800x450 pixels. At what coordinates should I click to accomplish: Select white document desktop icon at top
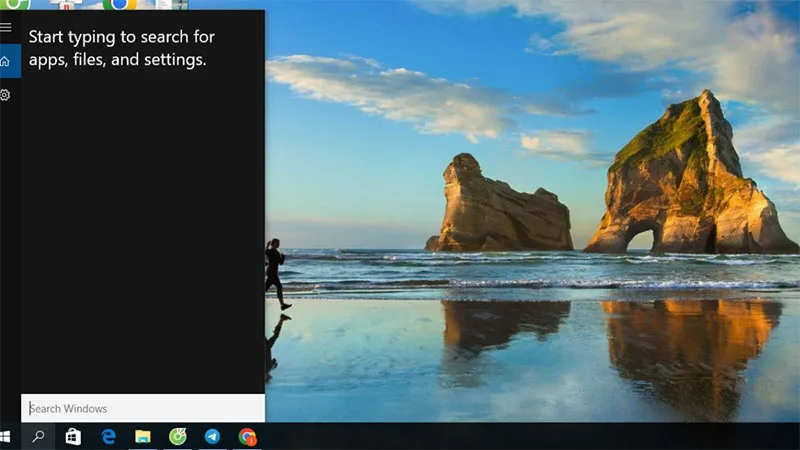tap(163, 5)
